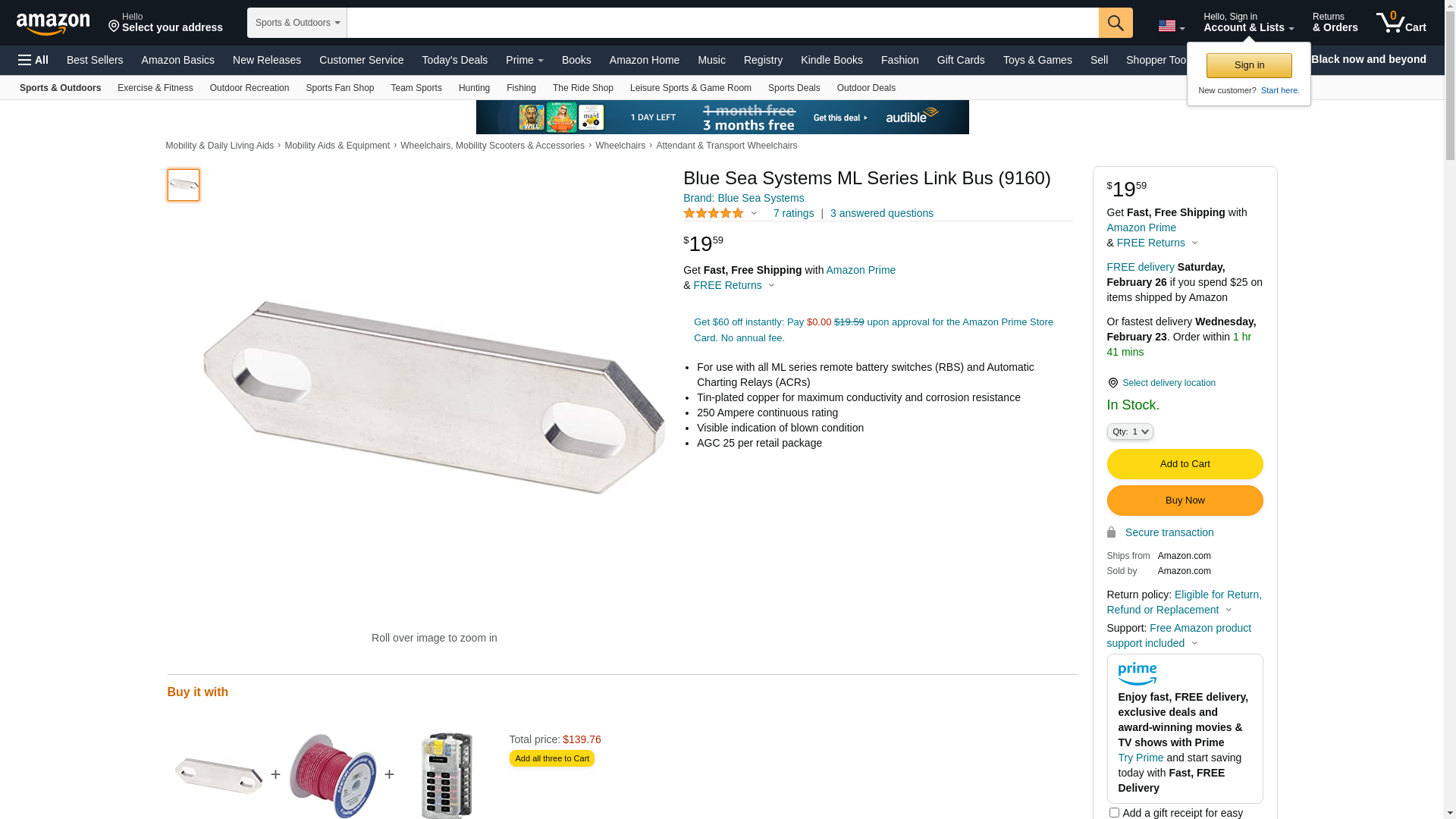Click the US flag language selector
Image resolution: width=1456 pixels, height=819 pixels.
pyautogui.click(x=1171, y=26)
